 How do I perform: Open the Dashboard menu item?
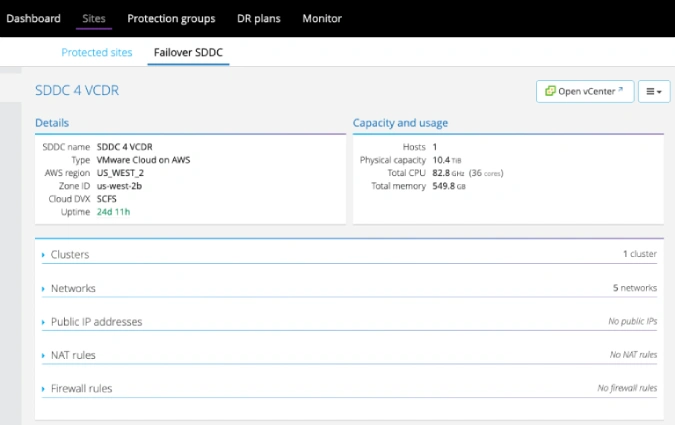(x=33, y=19)
